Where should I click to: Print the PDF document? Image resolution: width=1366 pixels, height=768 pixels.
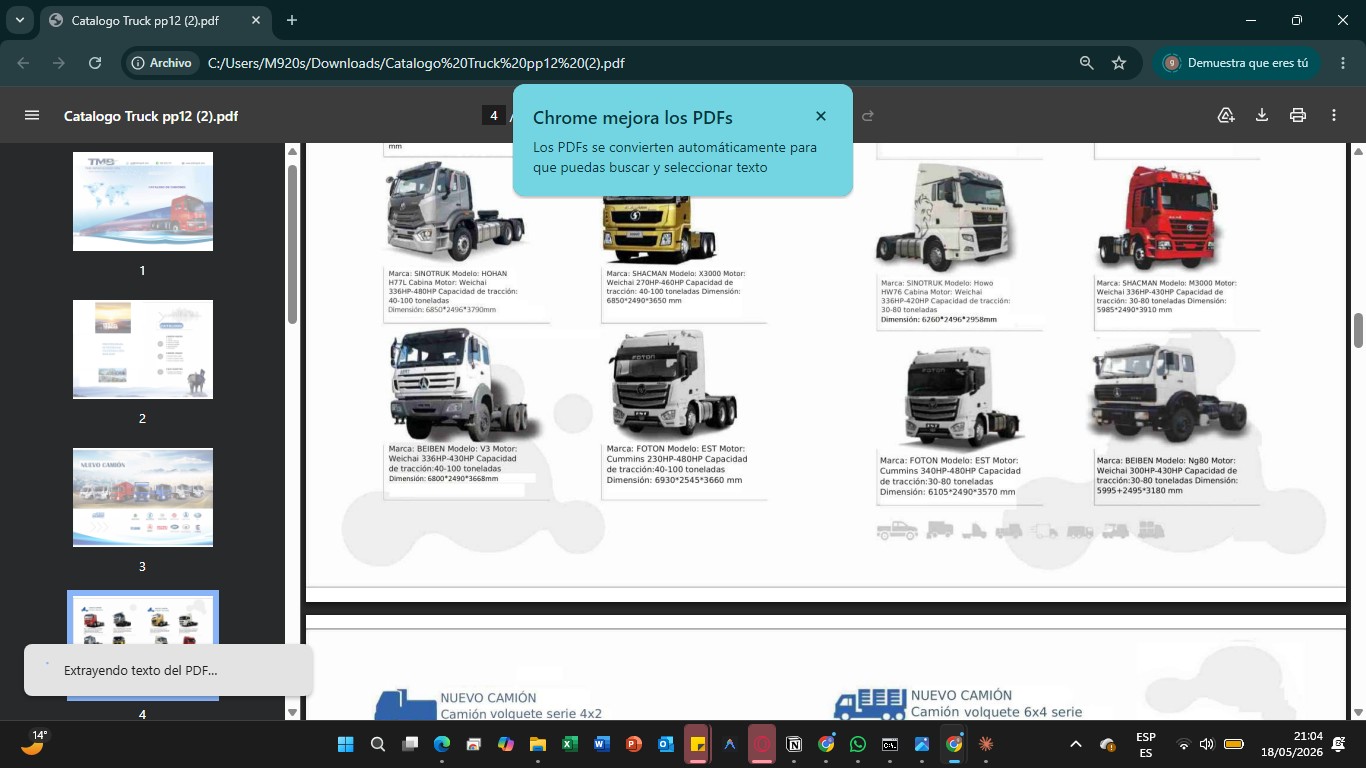pyautogui.click(x=1298, y=115)
